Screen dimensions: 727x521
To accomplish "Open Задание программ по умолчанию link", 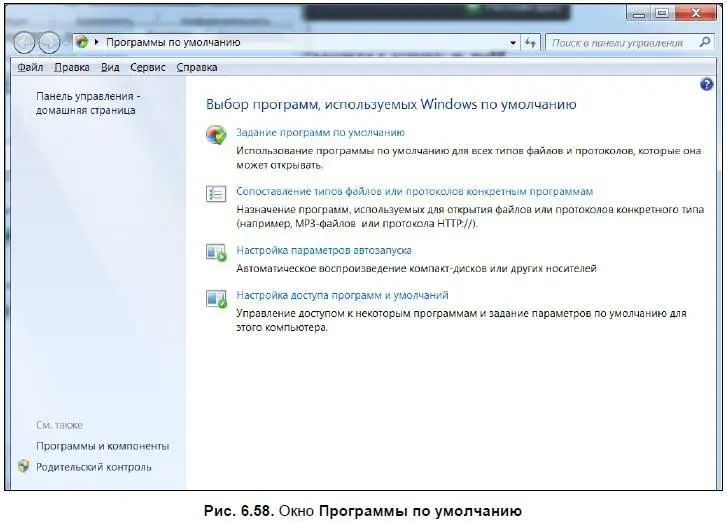I will 320,133.
